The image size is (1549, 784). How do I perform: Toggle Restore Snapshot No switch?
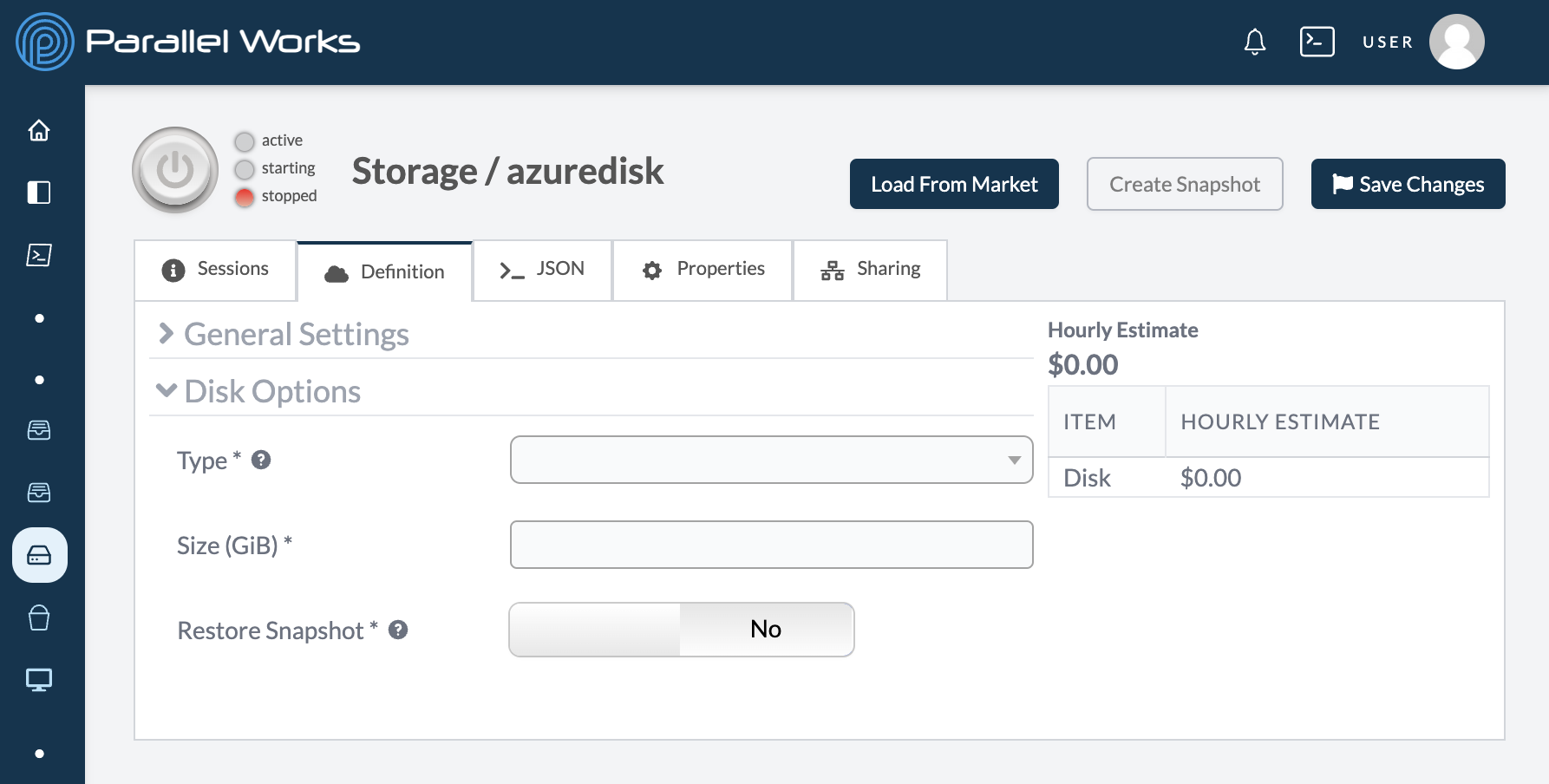pyautogui.click(x=682, y=630)
